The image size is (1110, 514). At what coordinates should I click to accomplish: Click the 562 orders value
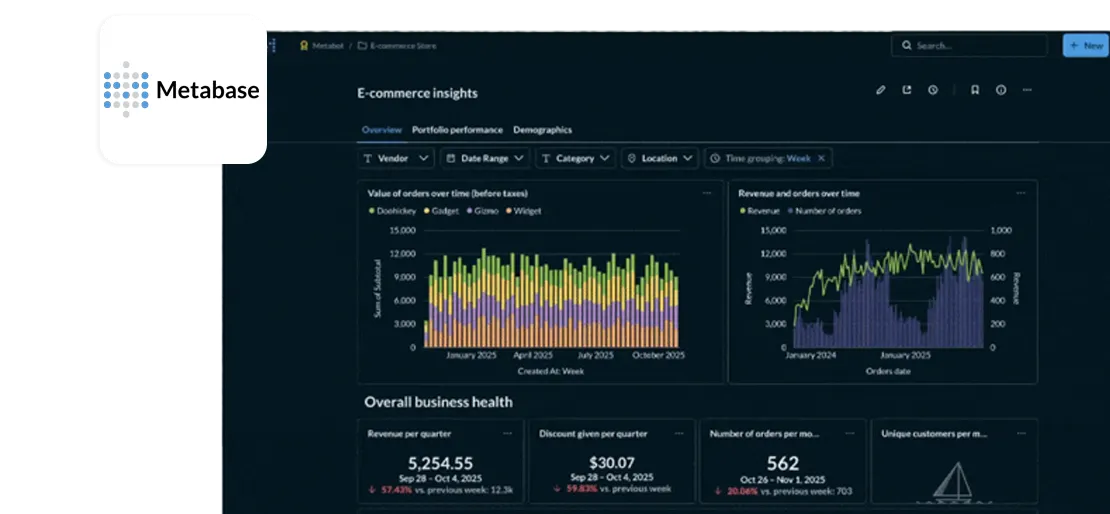coord(782,463)
